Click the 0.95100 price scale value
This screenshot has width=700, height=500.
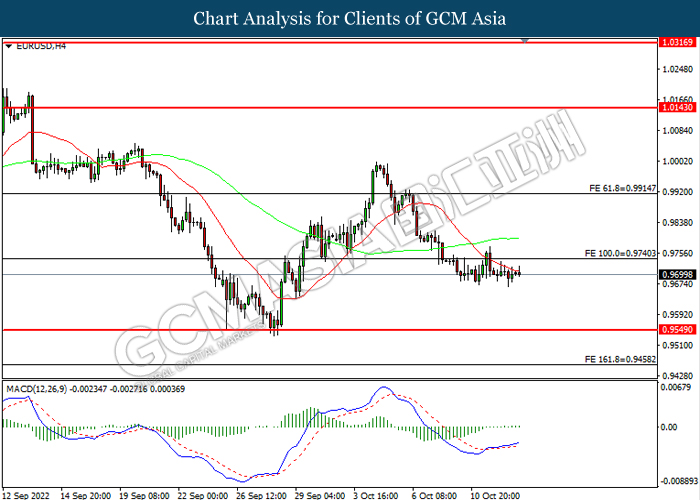click(678, 345)
